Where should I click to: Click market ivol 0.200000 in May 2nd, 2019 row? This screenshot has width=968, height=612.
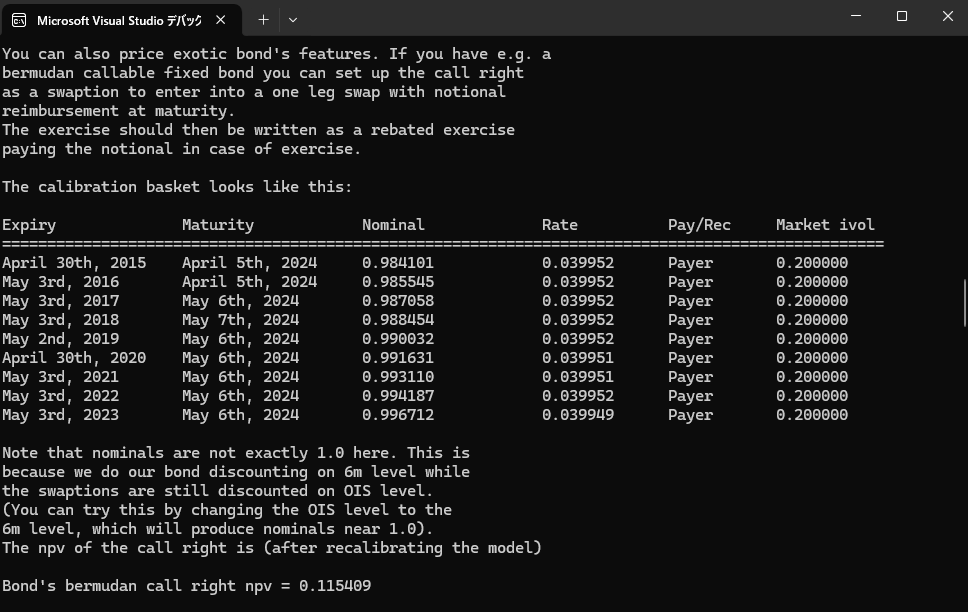(812, 339)
